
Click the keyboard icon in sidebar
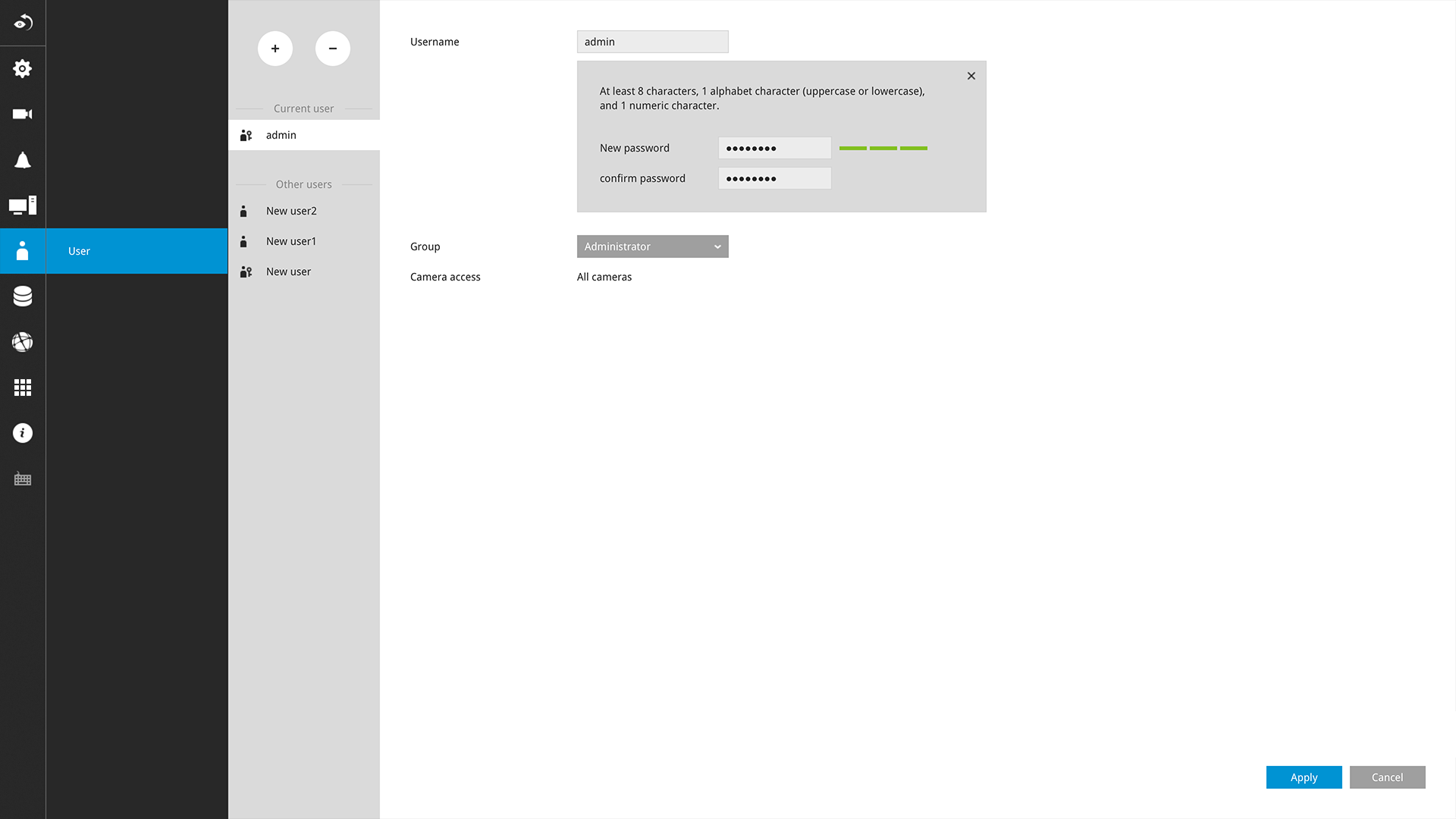click(23, 479)
